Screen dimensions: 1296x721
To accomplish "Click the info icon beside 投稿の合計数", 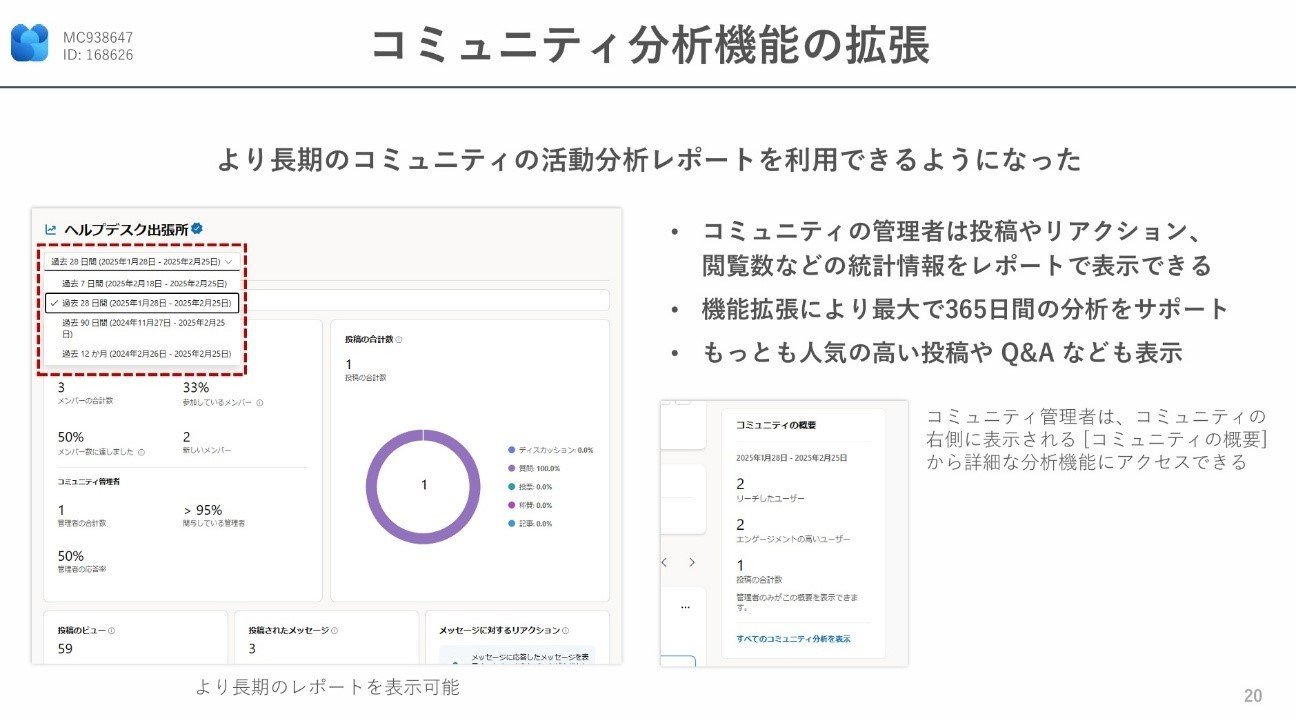I will [399, 340].
